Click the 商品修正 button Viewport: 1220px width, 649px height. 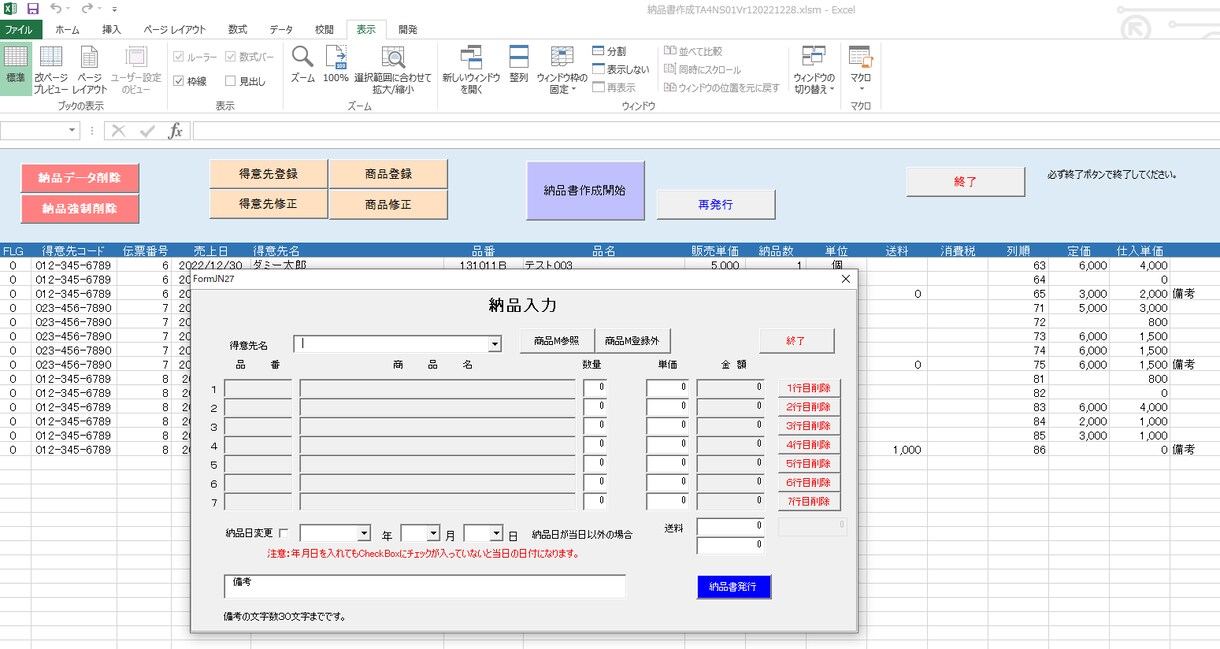pos(388,204)
